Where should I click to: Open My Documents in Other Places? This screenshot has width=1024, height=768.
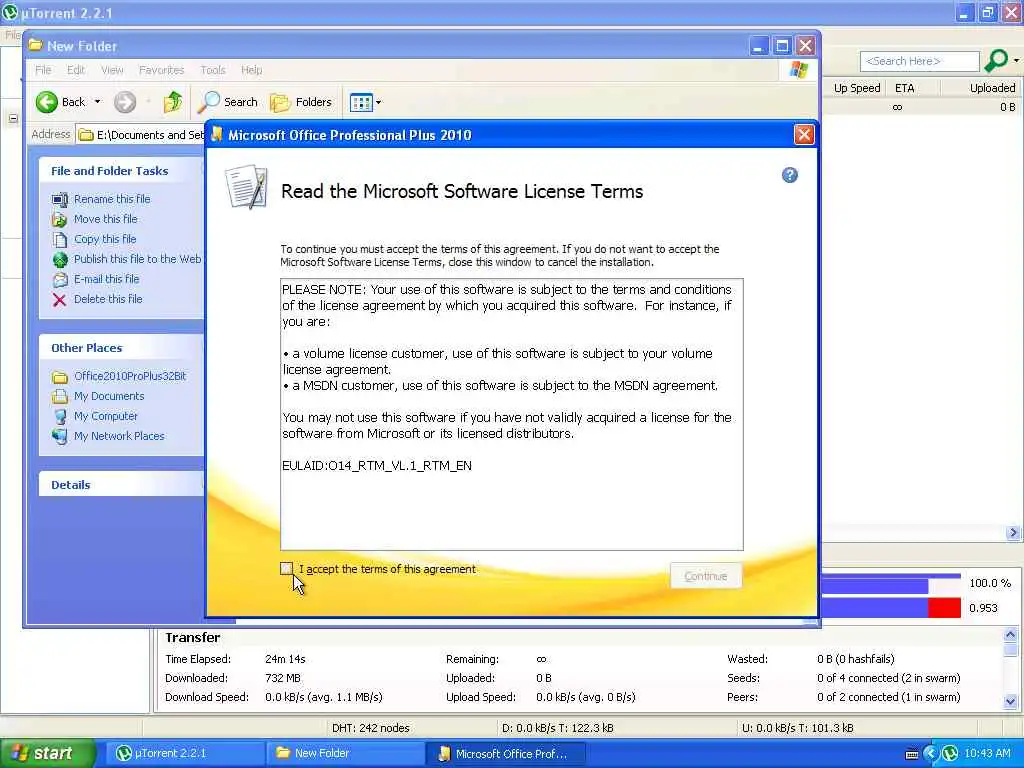coord(109,396)
